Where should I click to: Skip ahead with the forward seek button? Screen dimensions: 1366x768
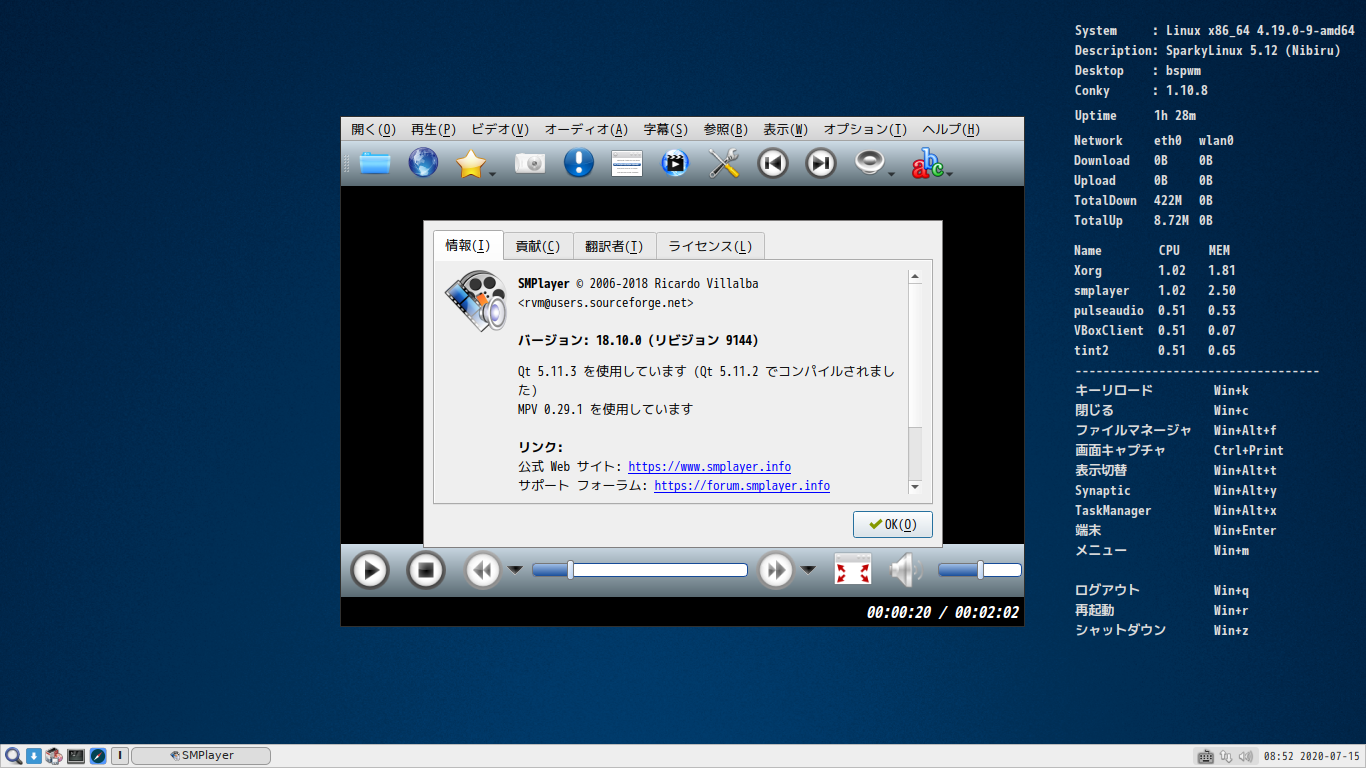point(776,571)
